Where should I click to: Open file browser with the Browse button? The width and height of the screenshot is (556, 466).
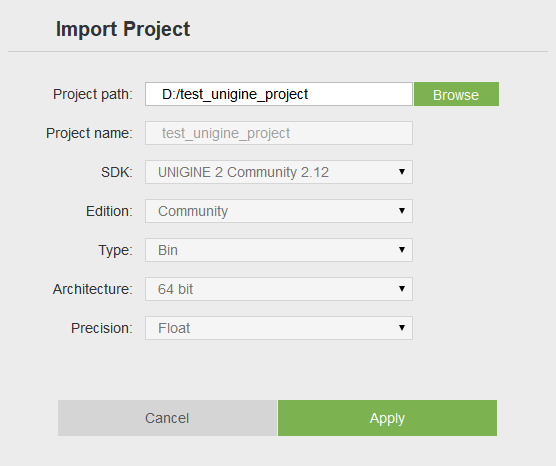tap(456, 94)
